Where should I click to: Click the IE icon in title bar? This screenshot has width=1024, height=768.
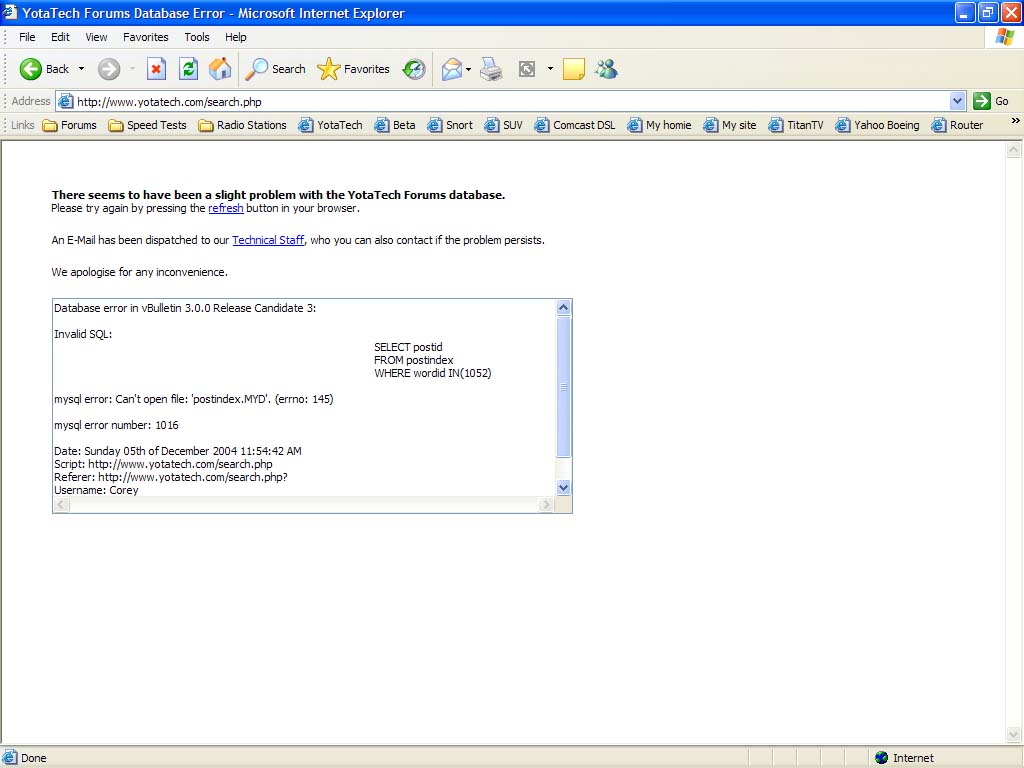coord(10,12)
